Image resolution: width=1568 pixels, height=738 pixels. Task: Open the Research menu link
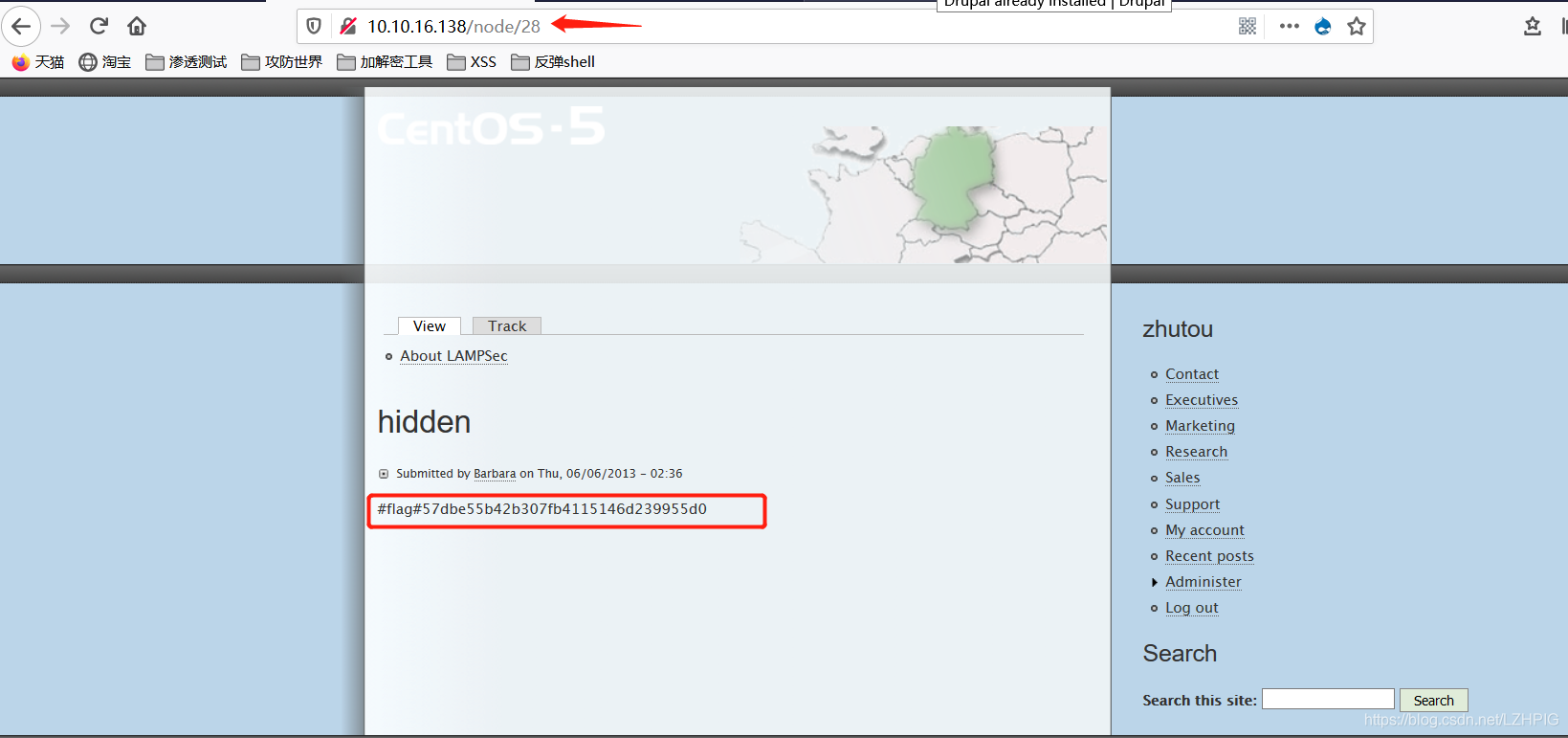1196,452
